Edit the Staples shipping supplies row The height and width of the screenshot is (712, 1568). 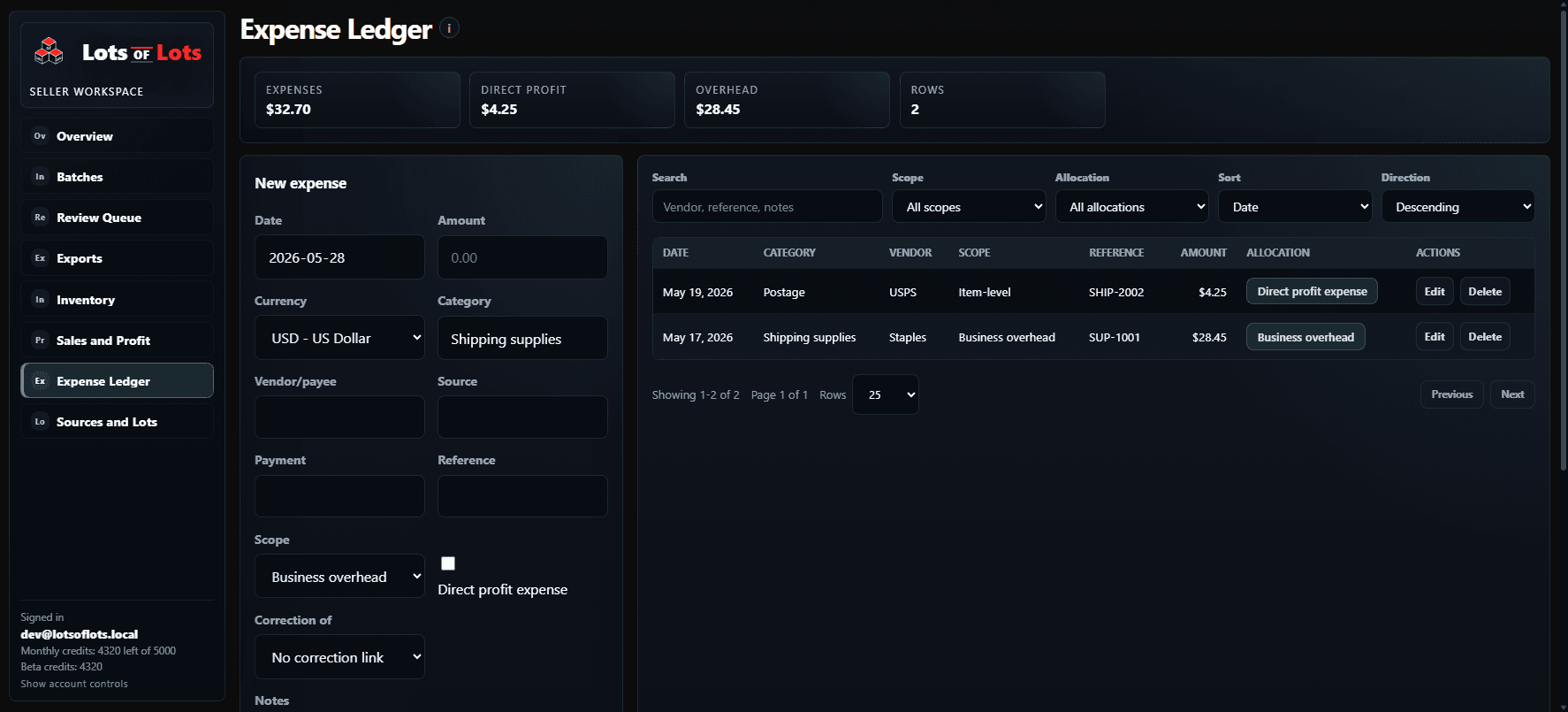coord(1435,336)
